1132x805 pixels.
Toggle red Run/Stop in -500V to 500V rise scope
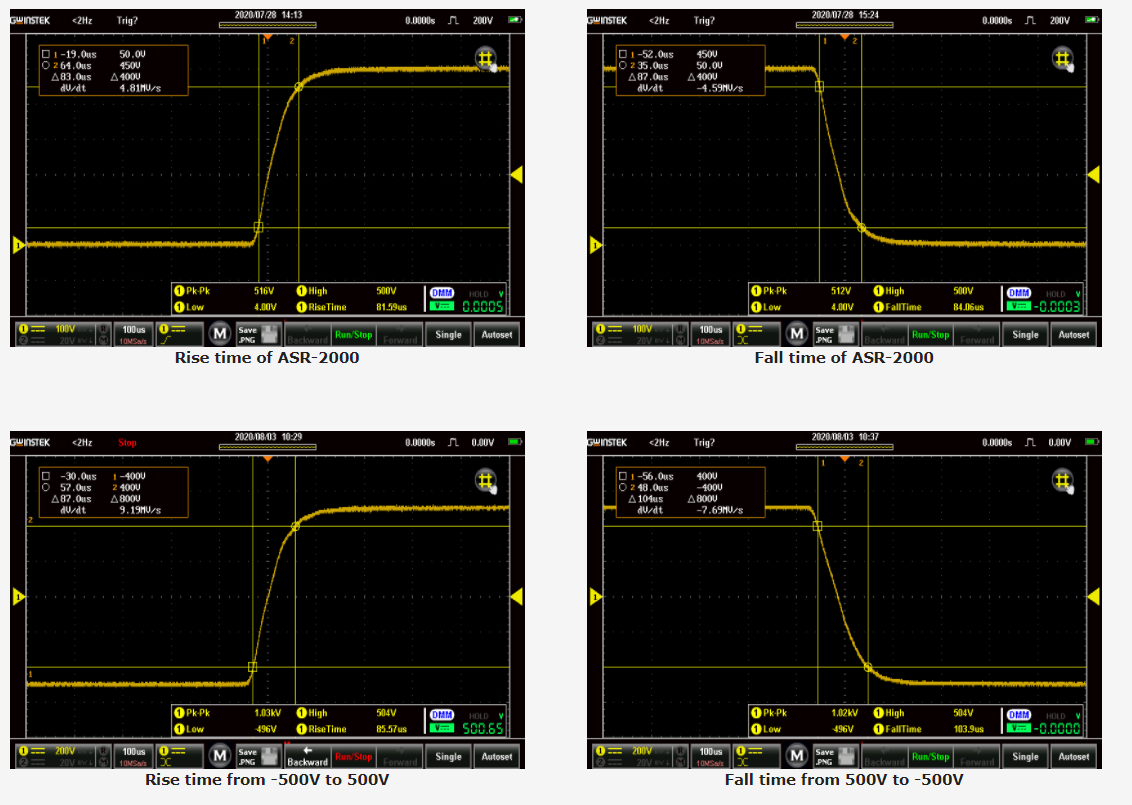[353, 757]
